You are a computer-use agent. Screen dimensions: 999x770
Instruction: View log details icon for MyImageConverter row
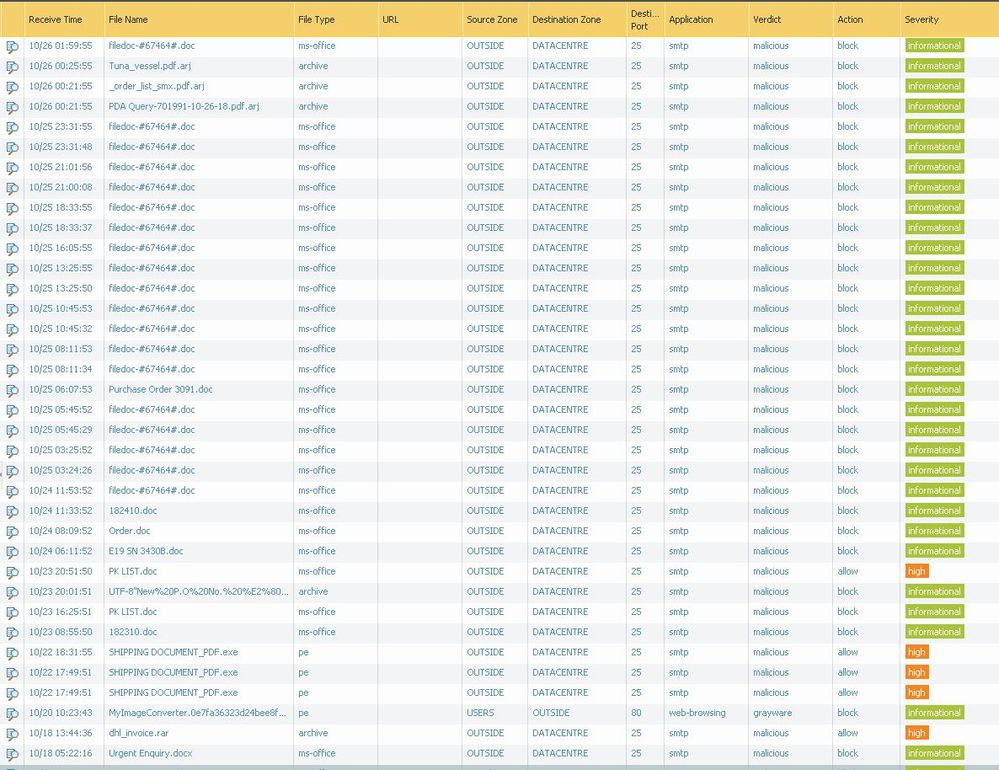[x=12, y=714]
